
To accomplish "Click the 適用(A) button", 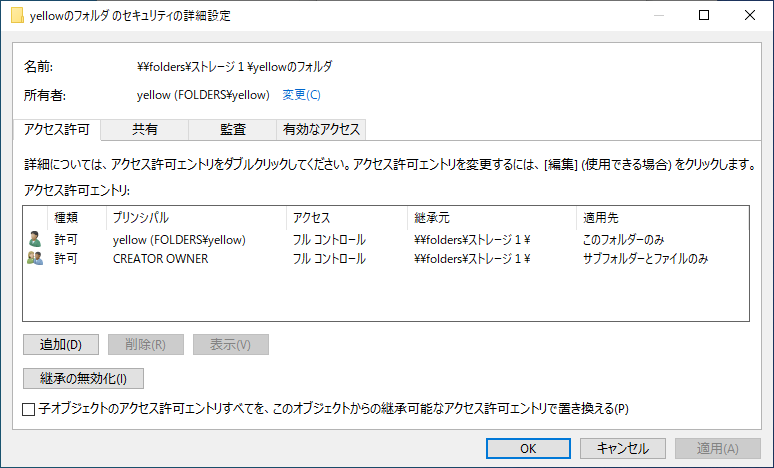I will (718, 448).
